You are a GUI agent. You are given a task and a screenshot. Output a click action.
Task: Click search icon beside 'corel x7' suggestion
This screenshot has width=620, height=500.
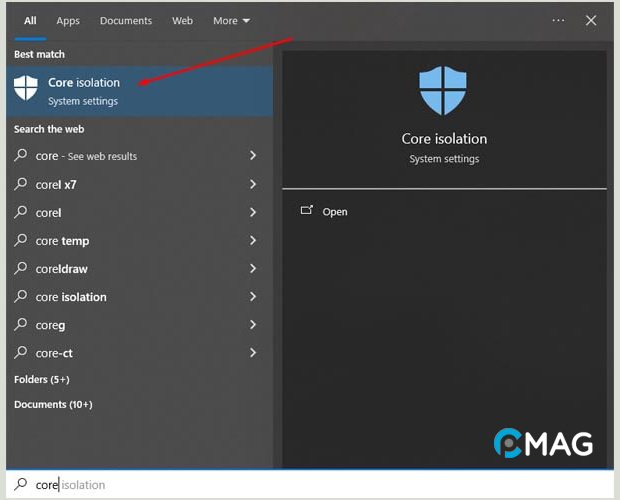(21, 185)
